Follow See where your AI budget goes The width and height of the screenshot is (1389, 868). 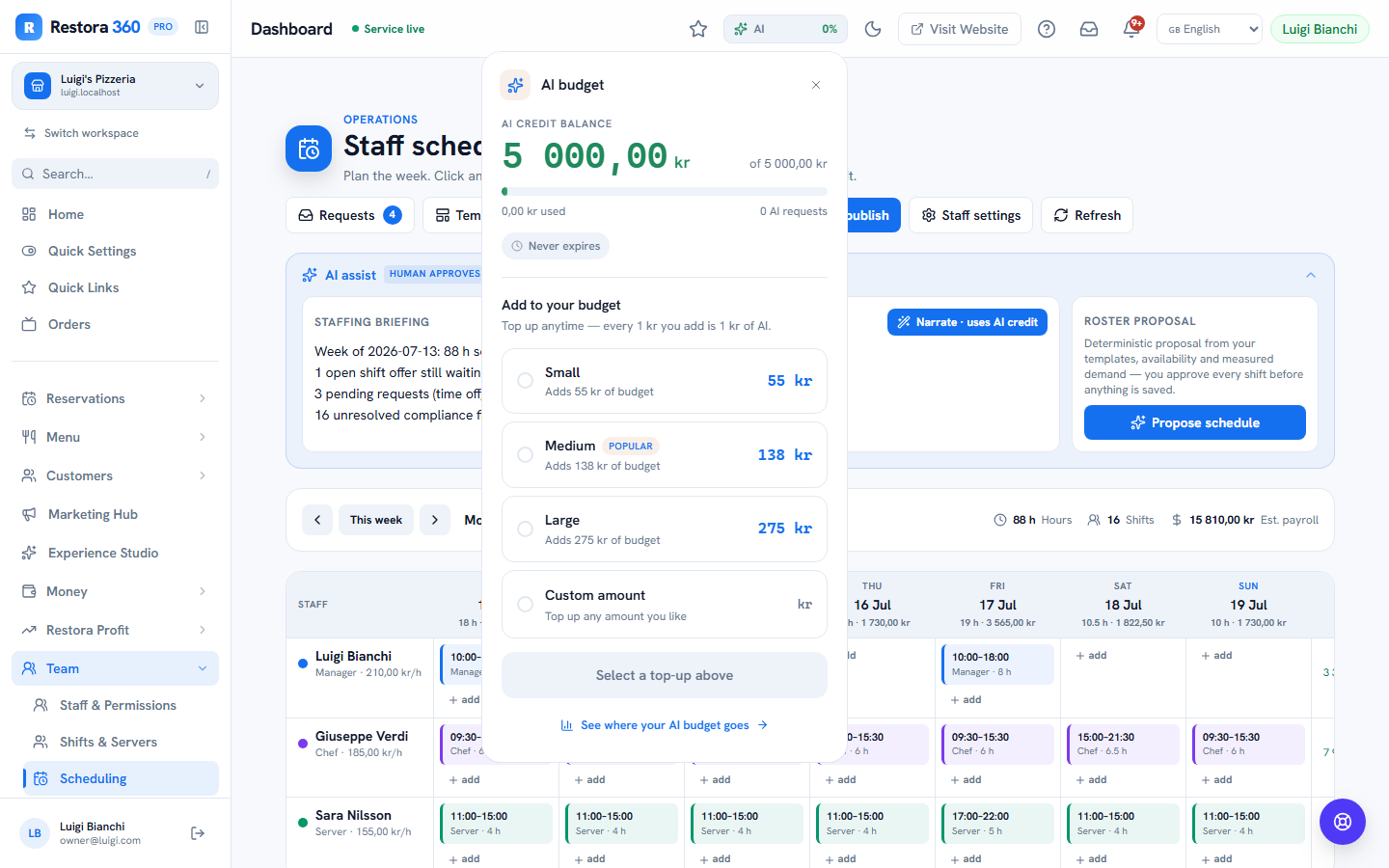pyautogui.click(x=665, y=725)
